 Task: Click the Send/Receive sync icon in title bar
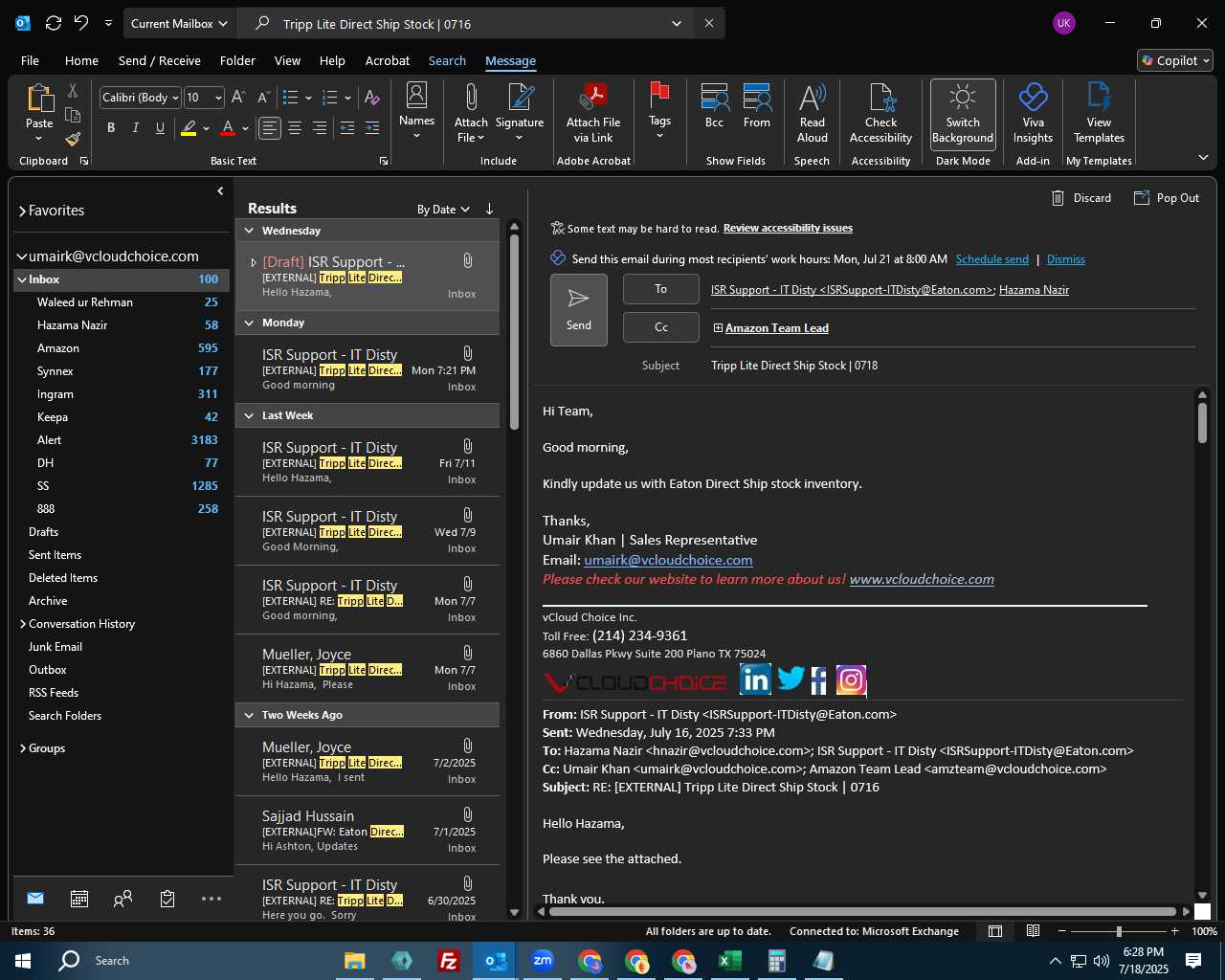[x=54, y=23]
